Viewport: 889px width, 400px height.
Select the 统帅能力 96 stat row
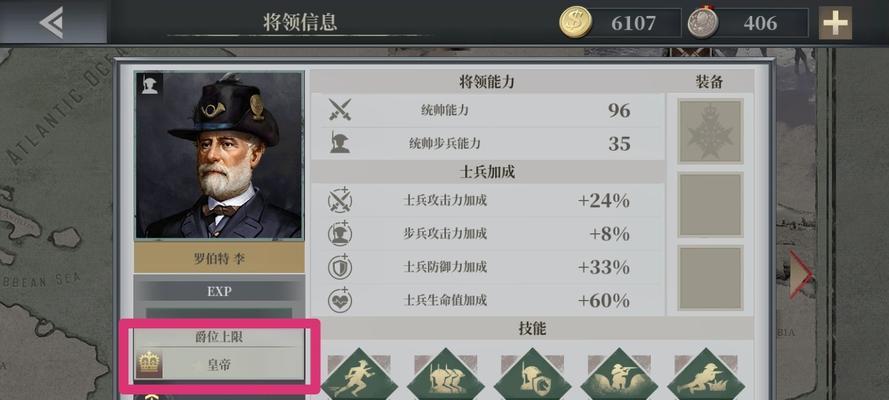488,110
